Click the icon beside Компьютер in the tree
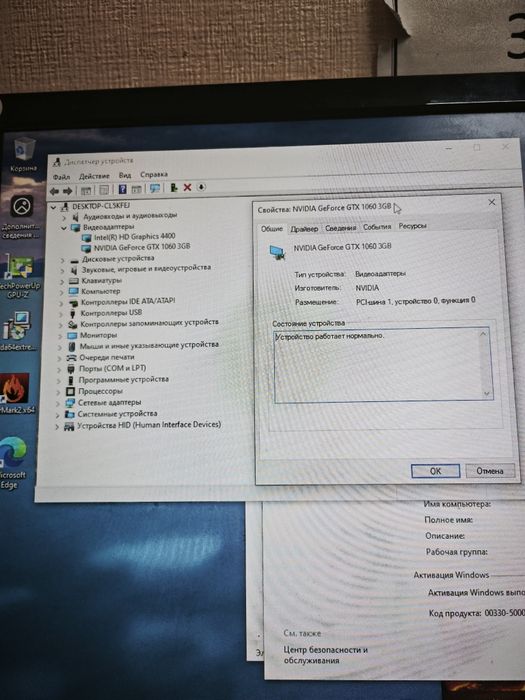Viewport: 525px width, 700px height. click(73, 292)
